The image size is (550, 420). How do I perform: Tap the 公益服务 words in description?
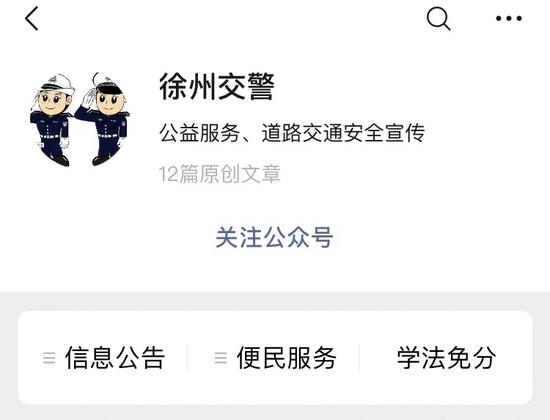click(200, 133)
